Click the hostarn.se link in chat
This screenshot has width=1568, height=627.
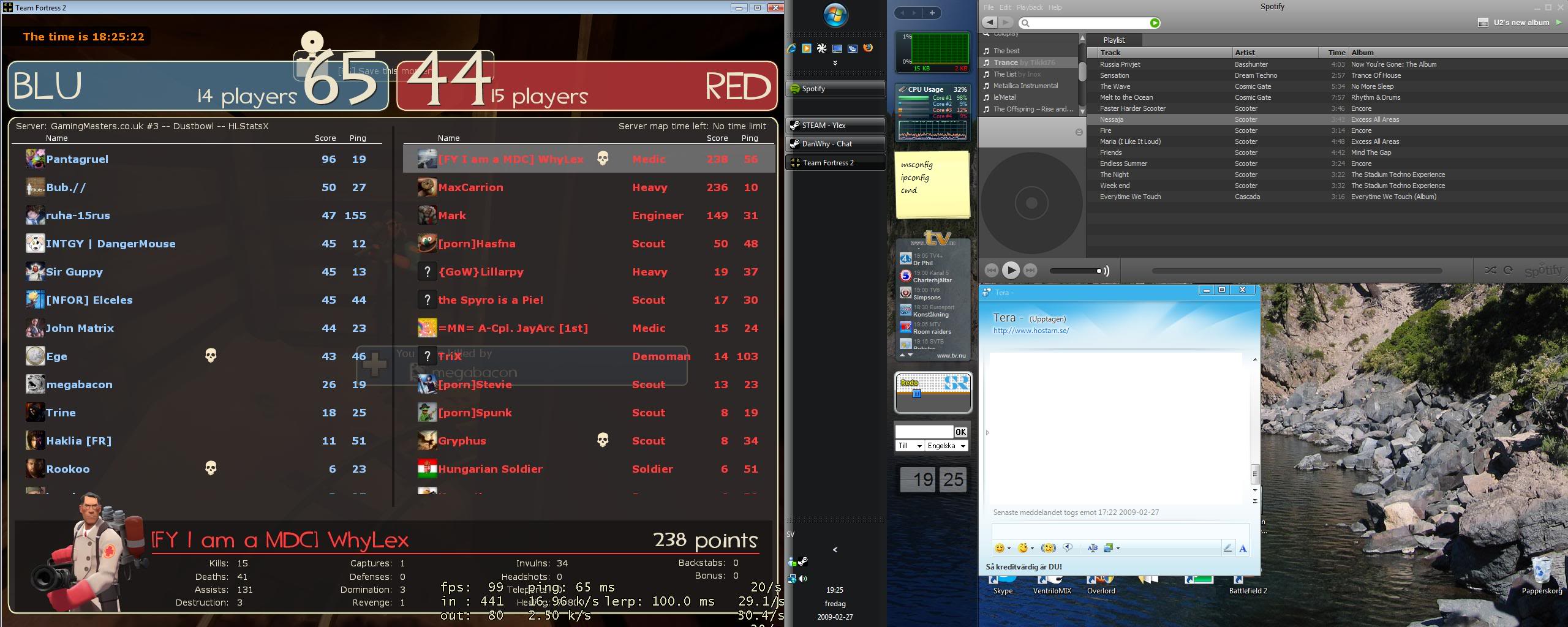point(1031,331)
